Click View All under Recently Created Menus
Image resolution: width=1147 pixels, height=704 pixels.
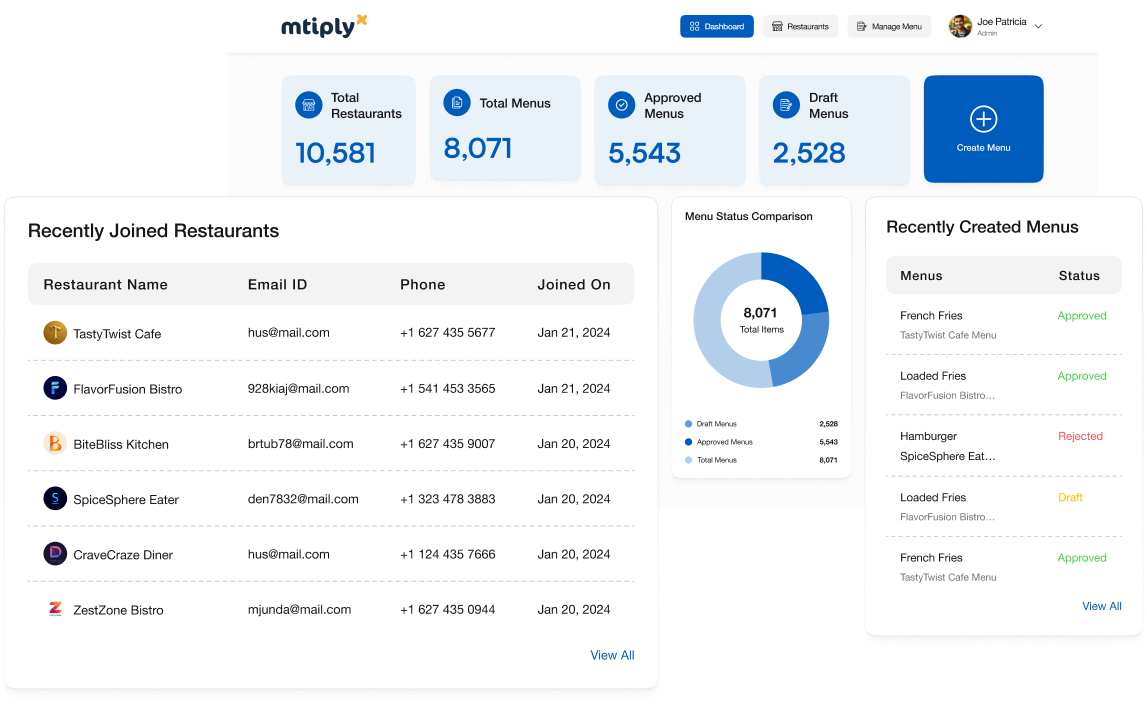(x=1101, y=606)
